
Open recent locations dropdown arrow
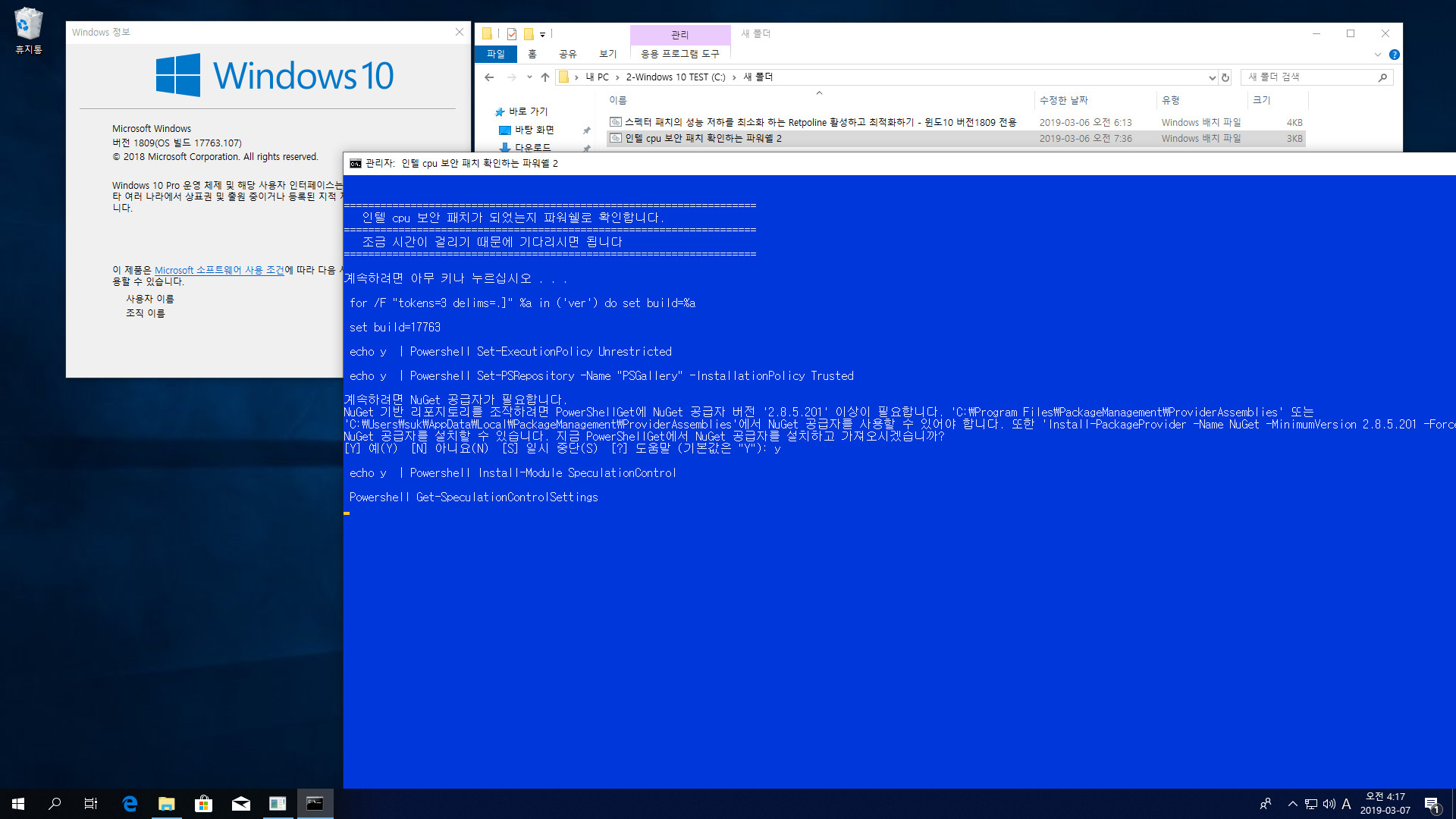pos(529,77)
